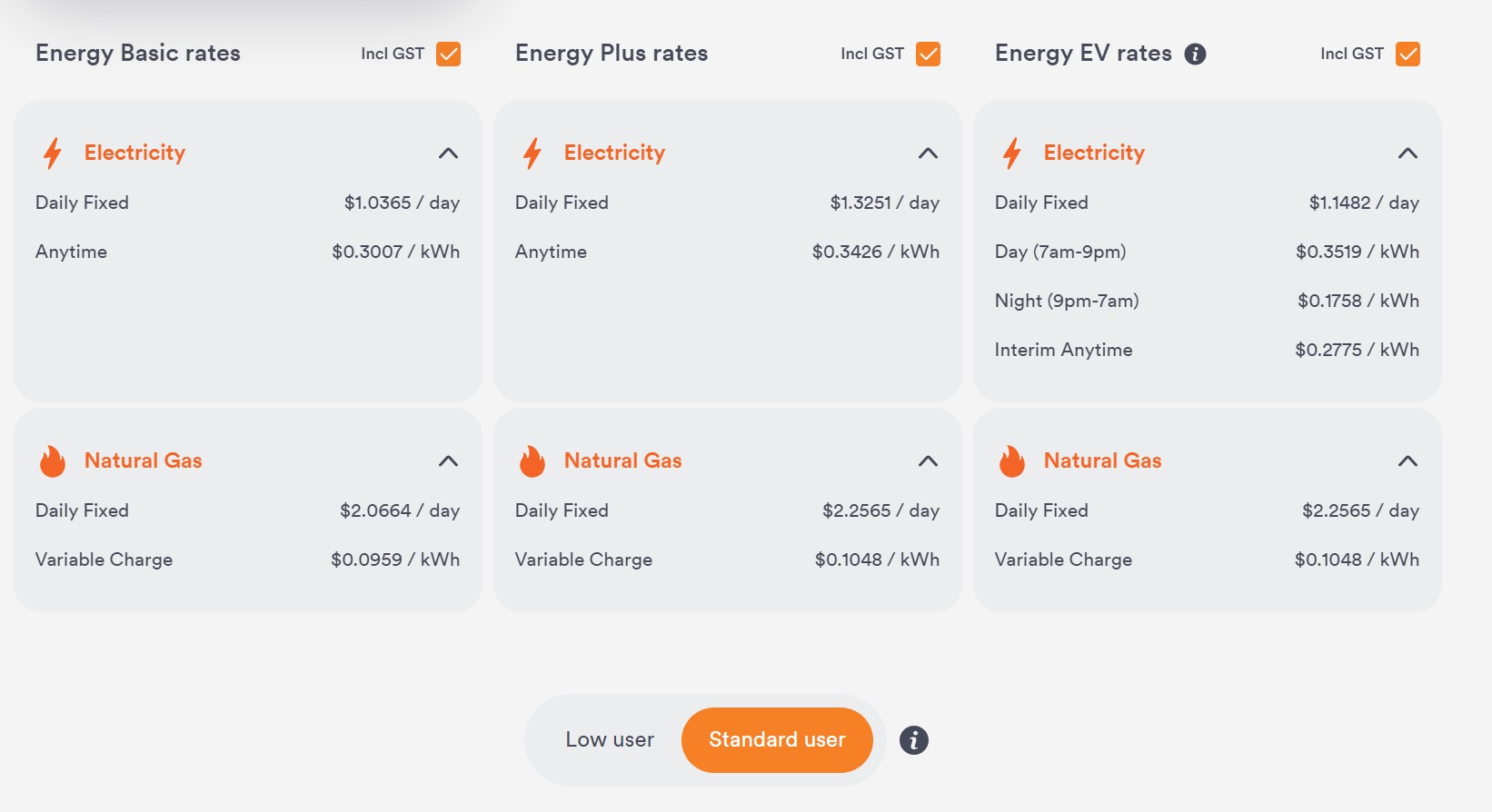Click the Energy EV rates heading
This screenshot has height=812, width=1492.
(x=1083, y=54)
